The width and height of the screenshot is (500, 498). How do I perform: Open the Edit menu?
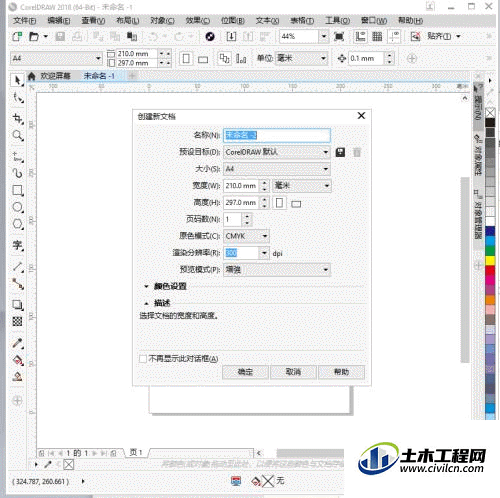pyautogui.click(x=59, y=21)
